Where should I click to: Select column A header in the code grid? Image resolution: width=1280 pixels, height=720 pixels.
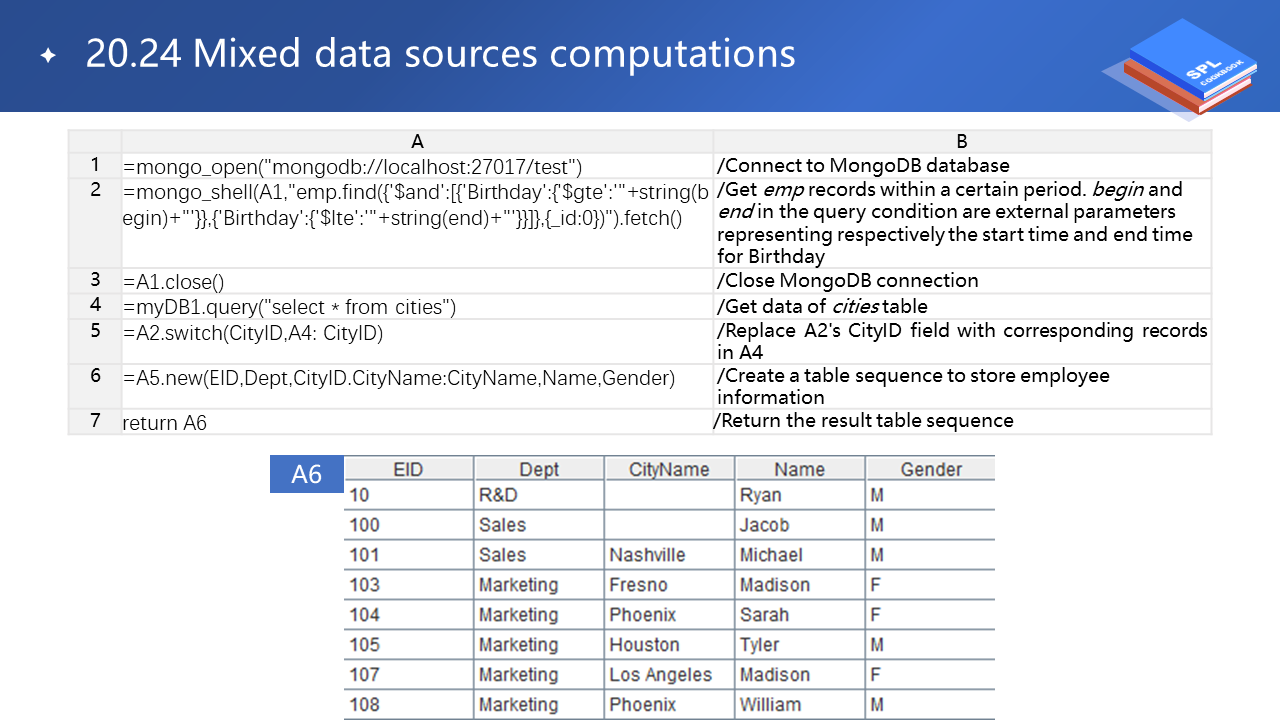[x=417, y=141]
